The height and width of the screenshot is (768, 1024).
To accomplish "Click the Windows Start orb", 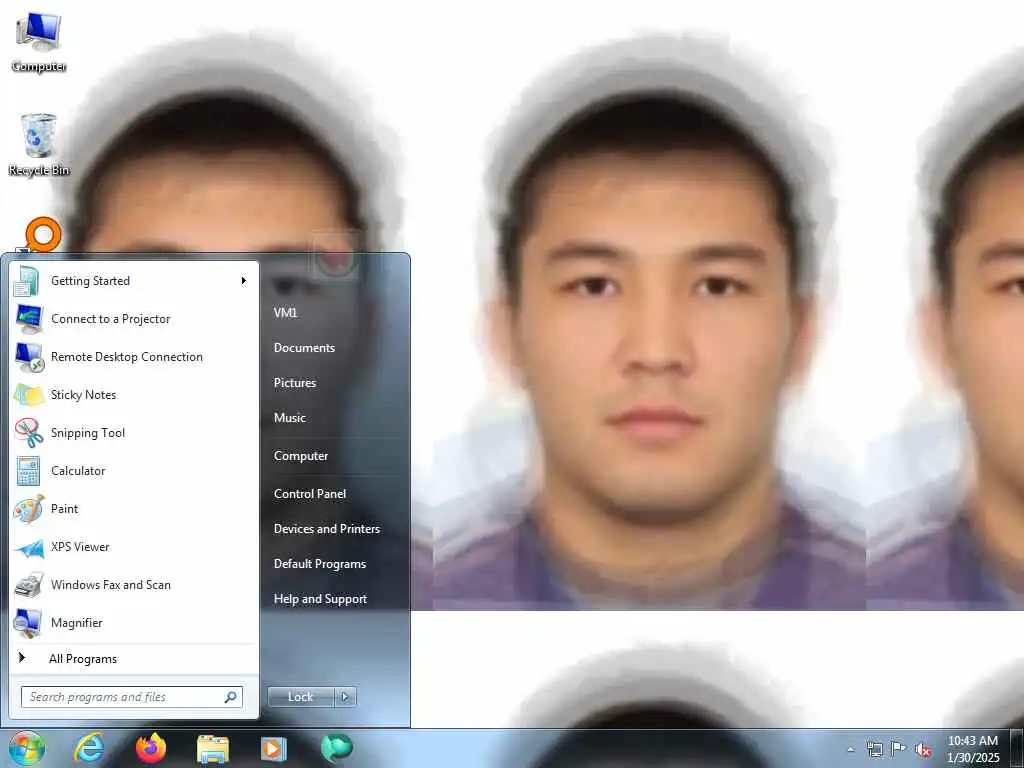I will [x=27, y=748].
